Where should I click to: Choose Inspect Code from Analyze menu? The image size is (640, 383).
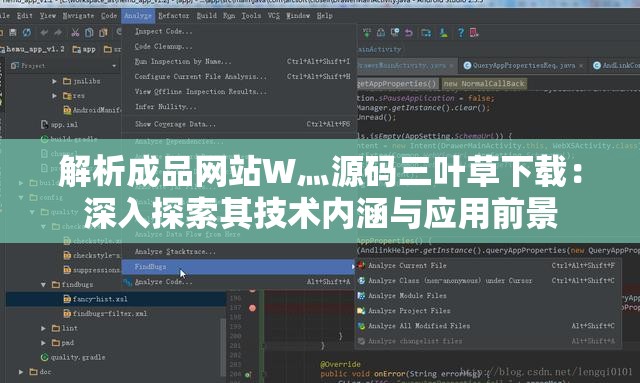pos(239,31)
